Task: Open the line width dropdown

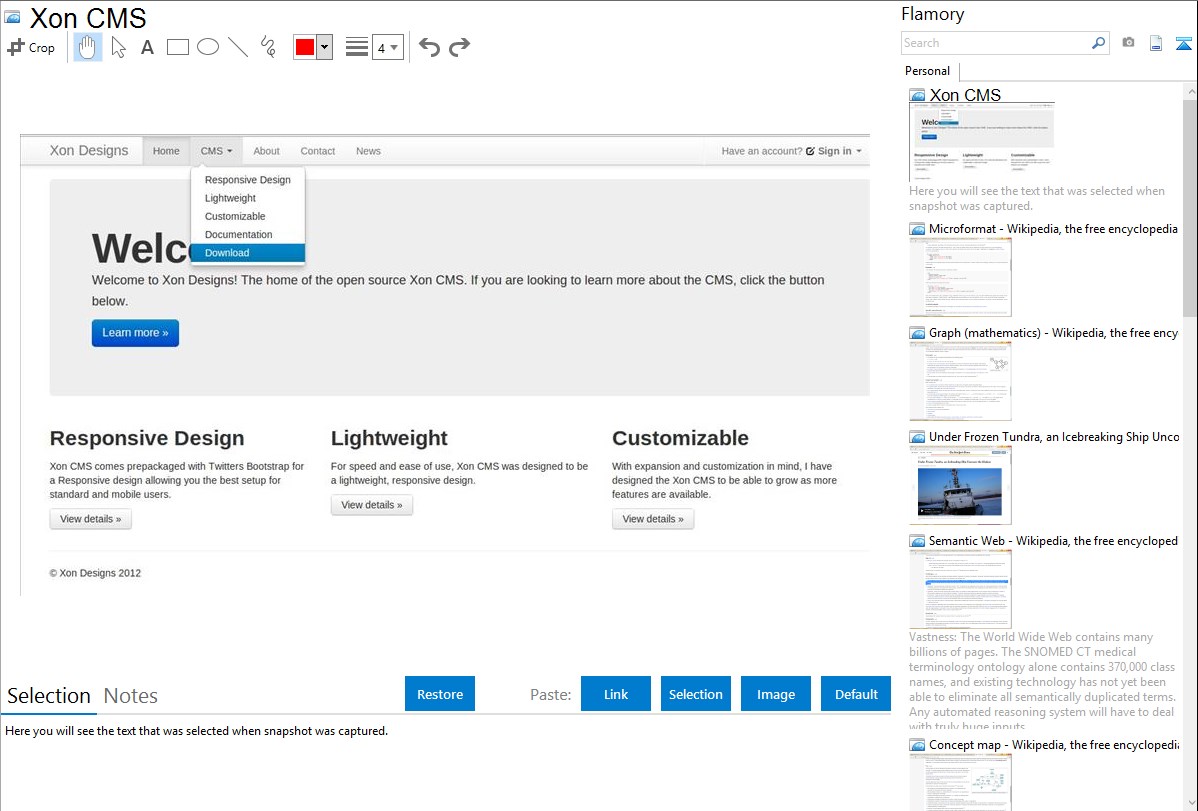Action: pos(388,47)
